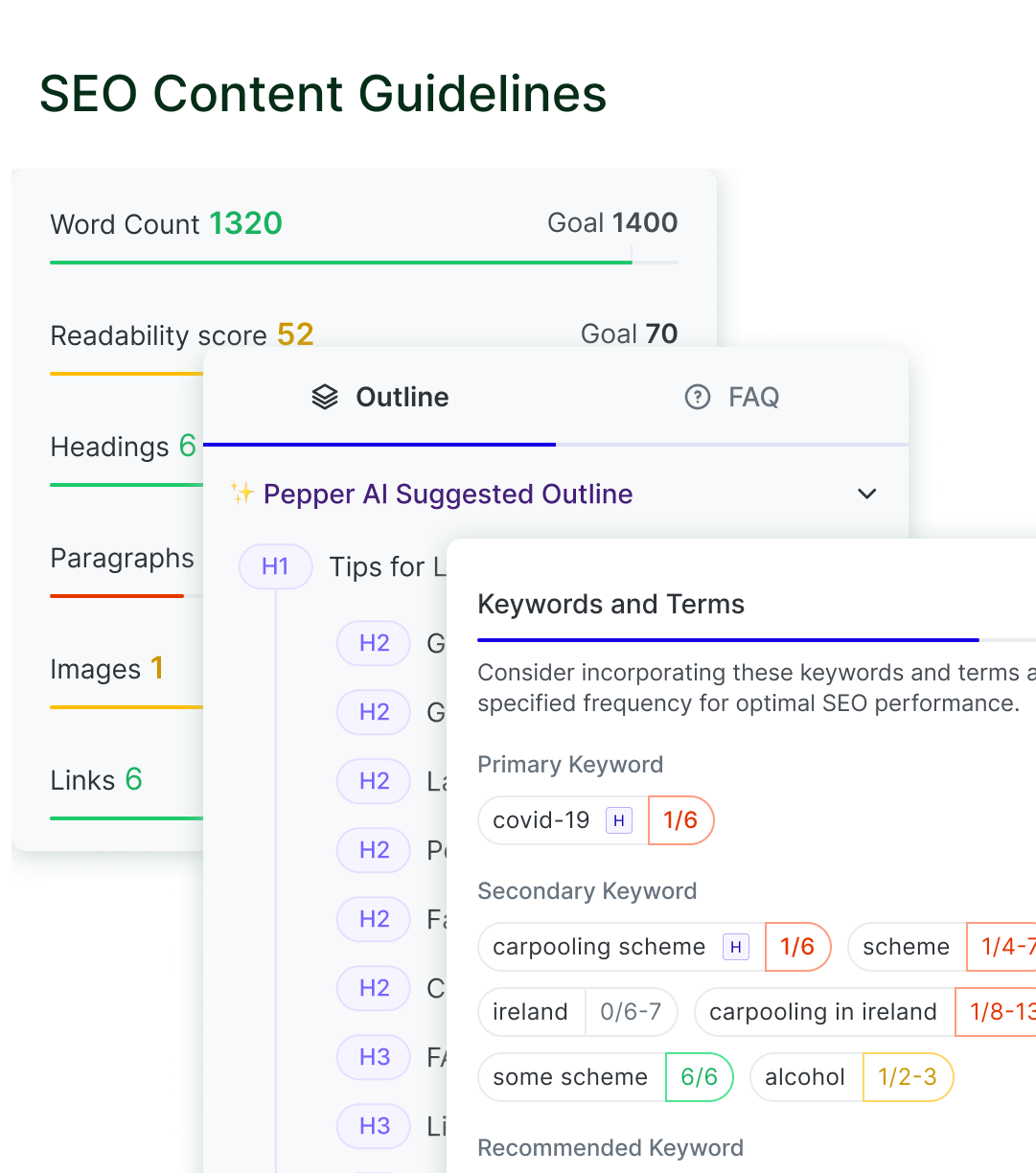Select the covid-19 primary keyword chip
Viewport: 1036px width, 1173px height.
542,820
